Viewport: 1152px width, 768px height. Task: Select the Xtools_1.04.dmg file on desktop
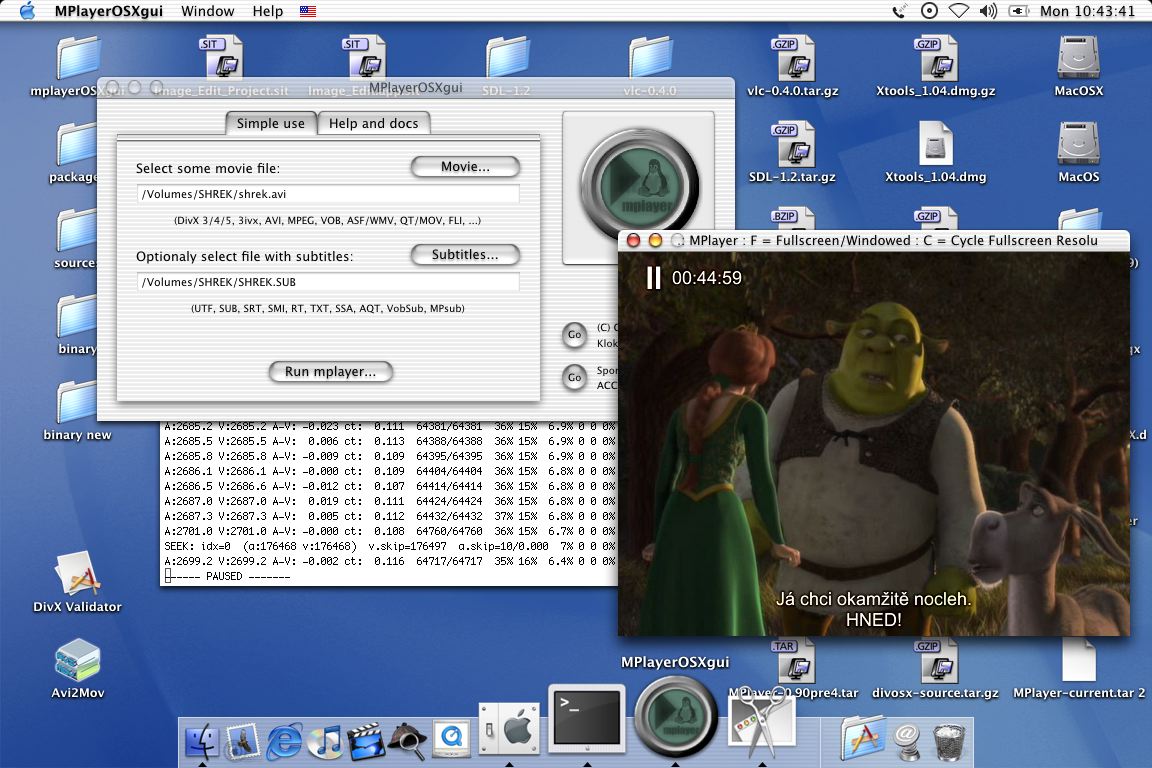tap(935, 145)
